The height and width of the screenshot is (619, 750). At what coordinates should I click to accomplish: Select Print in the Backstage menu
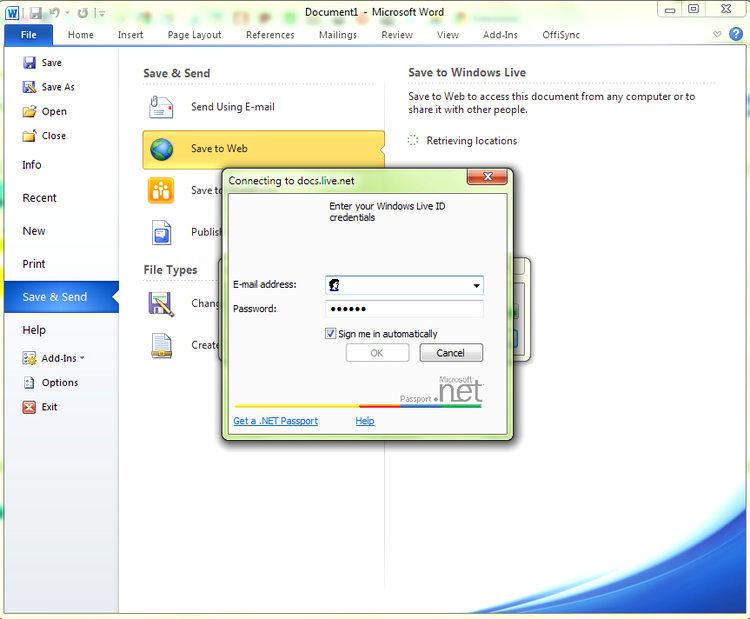(33, 264)
